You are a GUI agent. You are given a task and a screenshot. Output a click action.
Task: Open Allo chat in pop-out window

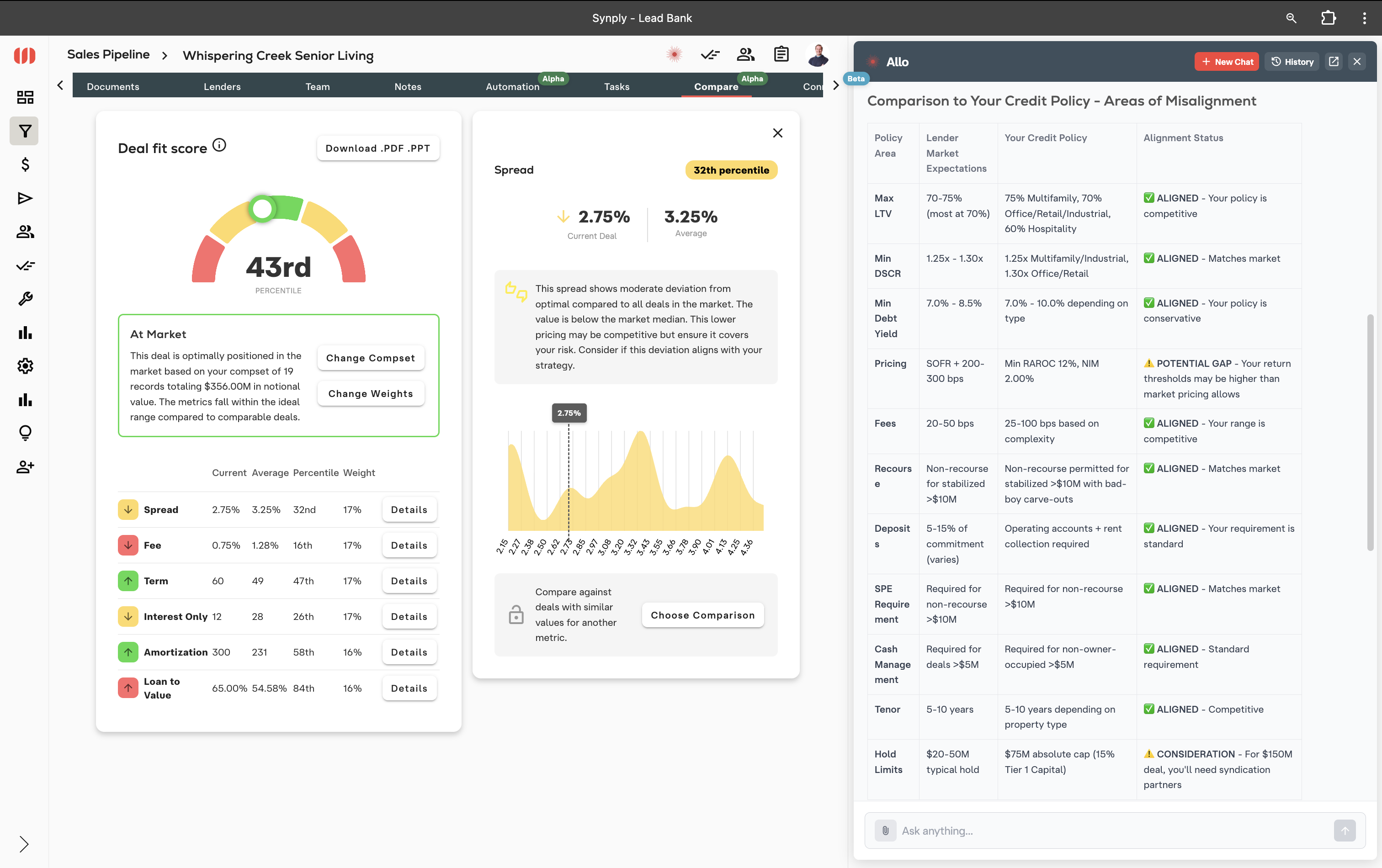(x=1333, y=61)
